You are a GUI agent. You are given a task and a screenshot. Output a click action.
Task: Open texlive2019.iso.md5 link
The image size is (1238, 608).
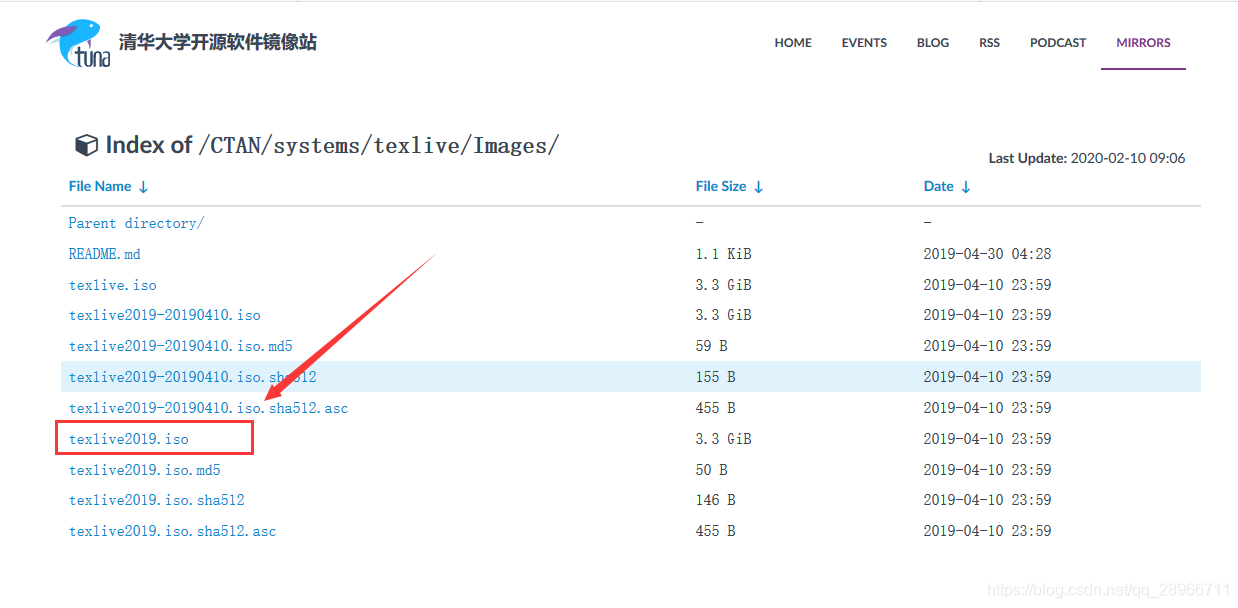144,470
